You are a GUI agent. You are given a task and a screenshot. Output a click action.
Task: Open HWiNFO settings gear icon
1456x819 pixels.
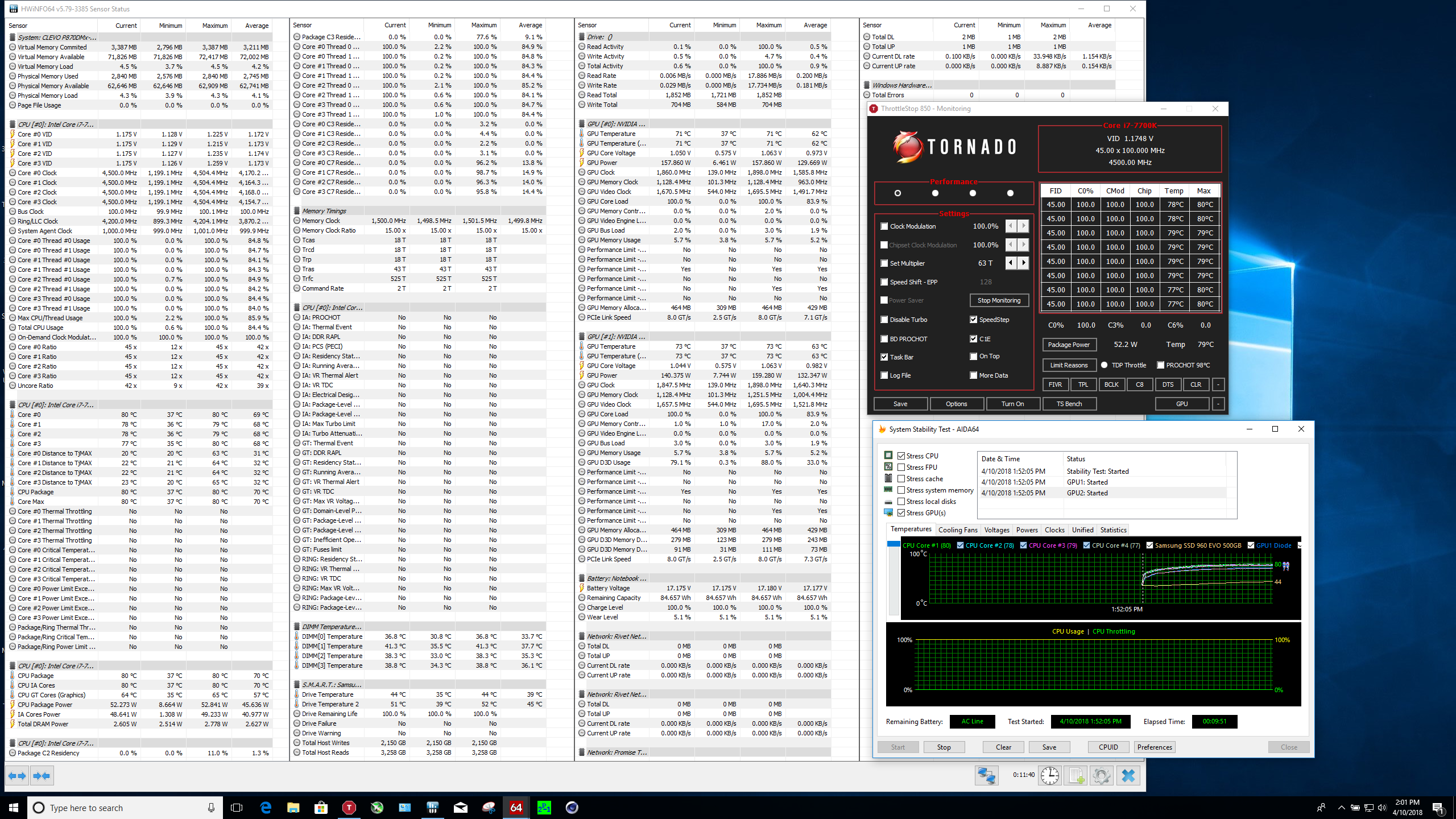(1102, 776)
